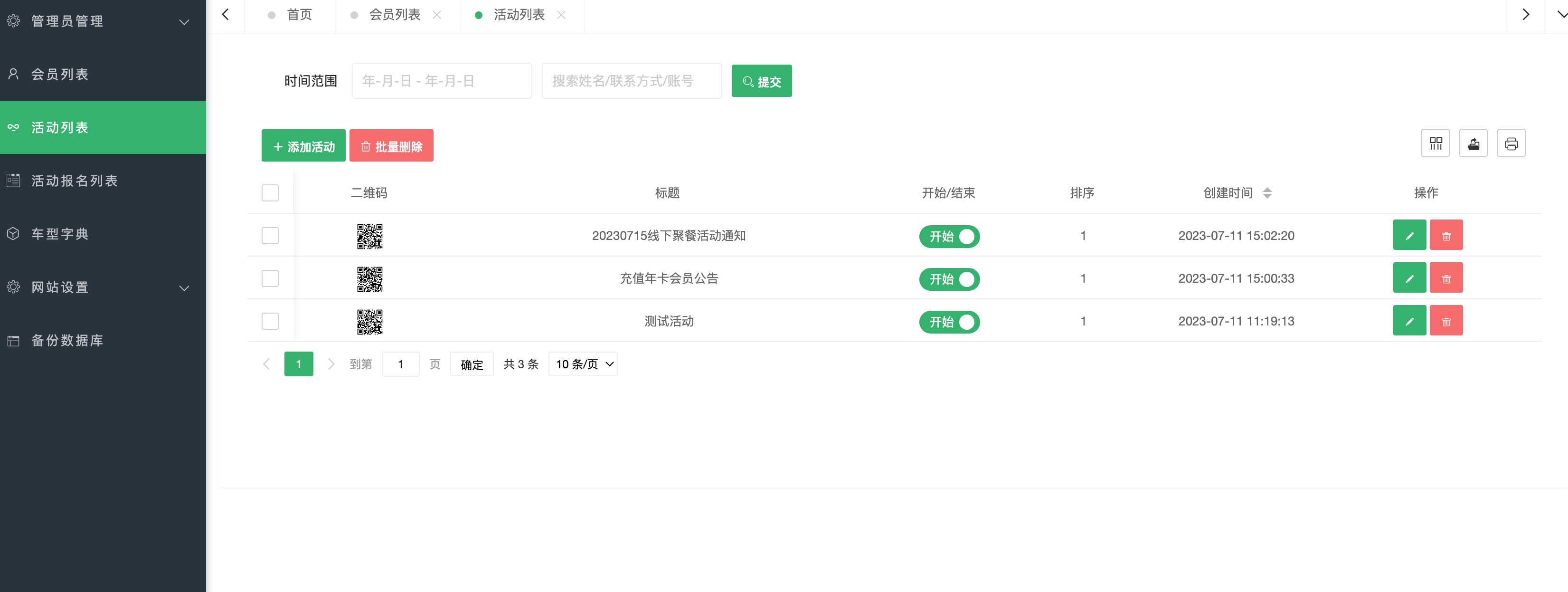Delete the 20230715线下聚餐活动通知 row
This screenshot has width=1568, height=592.
1446,235
